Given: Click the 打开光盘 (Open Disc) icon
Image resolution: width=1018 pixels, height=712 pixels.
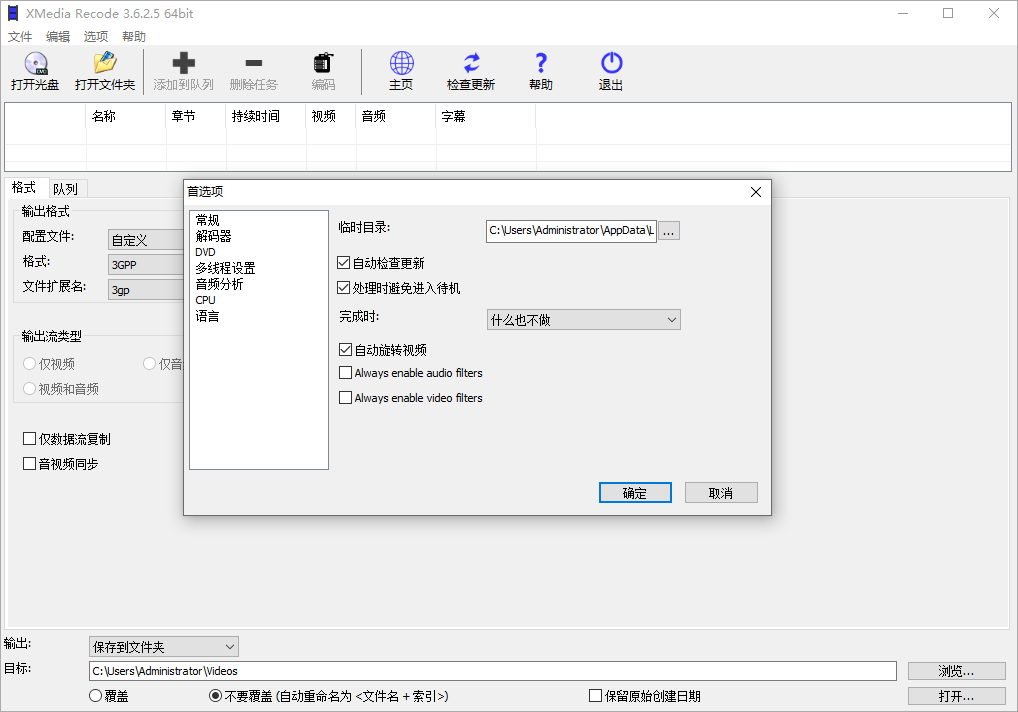Looking at the screenshot, I should (35, 70).
